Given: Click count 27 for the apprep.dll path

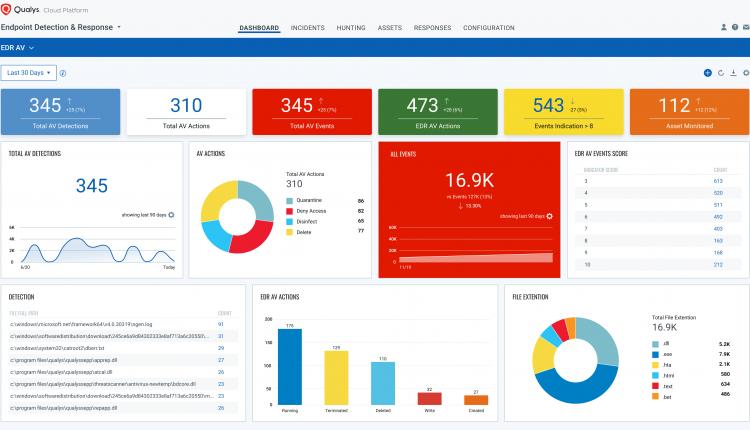Looking at the screenshot, I should [x=221, y=360].
